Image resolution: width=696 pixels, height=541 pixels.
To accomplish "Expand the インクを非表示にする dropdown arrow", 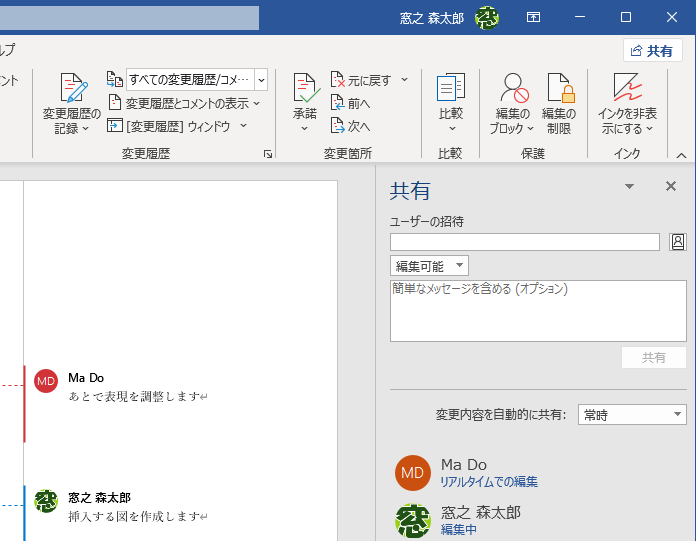I will [x=649, y=129].
